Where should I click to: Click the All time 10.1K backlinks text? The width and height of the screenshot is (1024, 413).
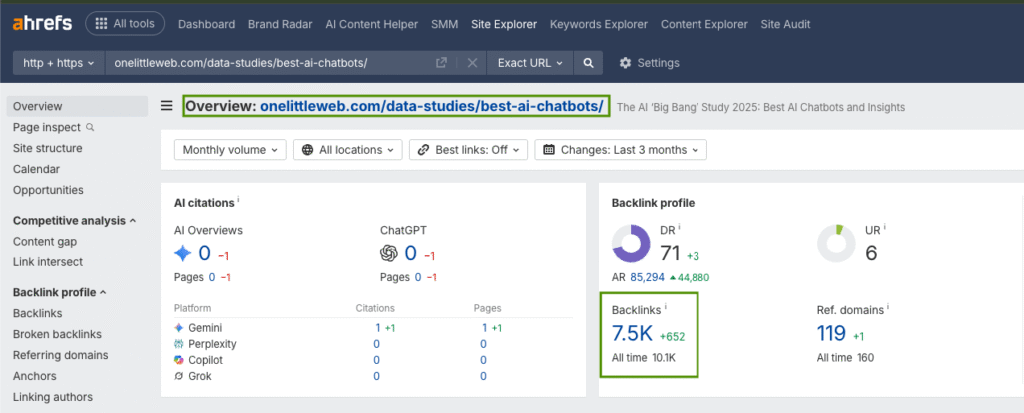click(644, 357)
